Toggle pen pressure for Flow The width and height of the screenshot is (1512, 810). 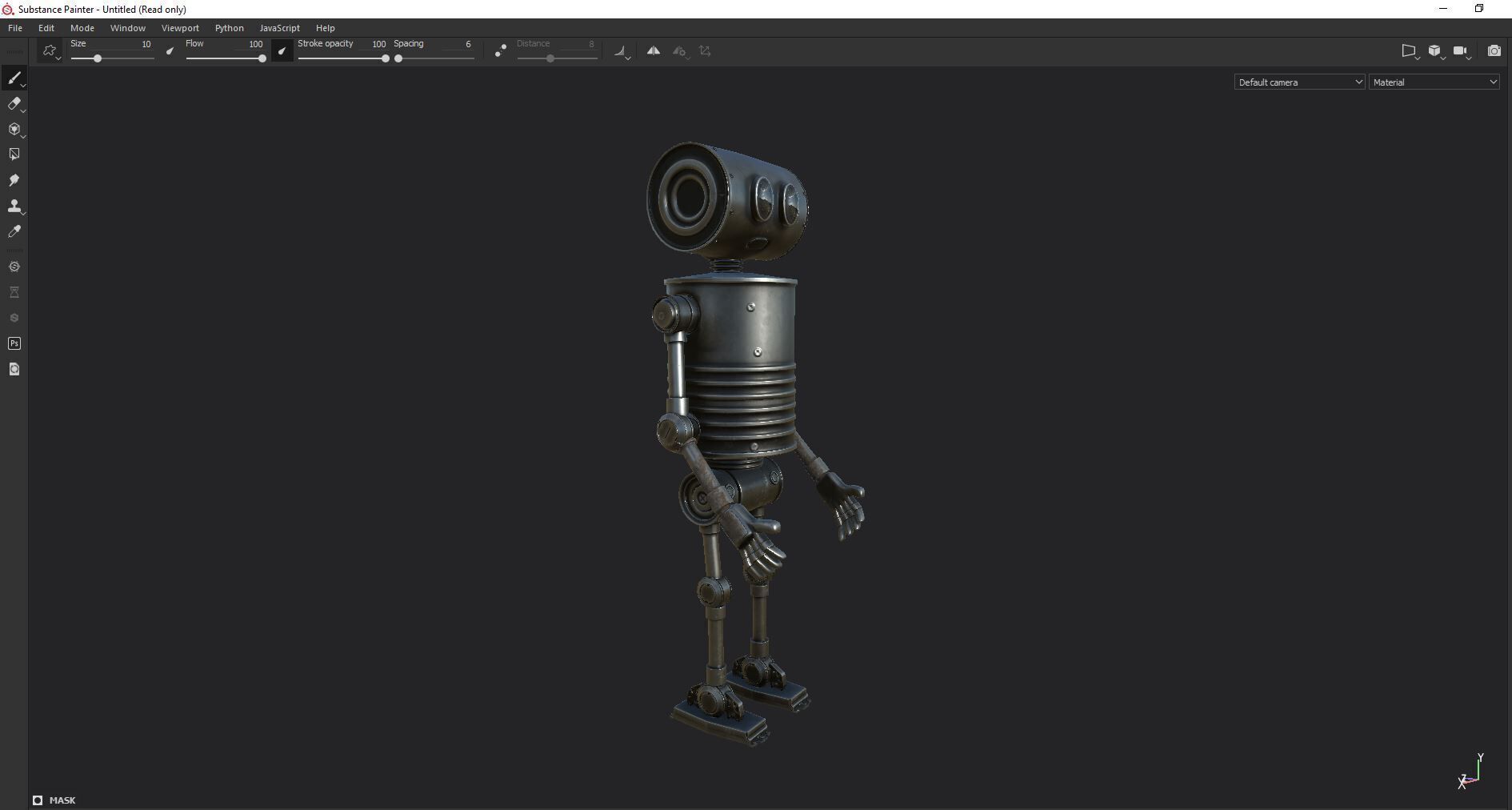282,51
